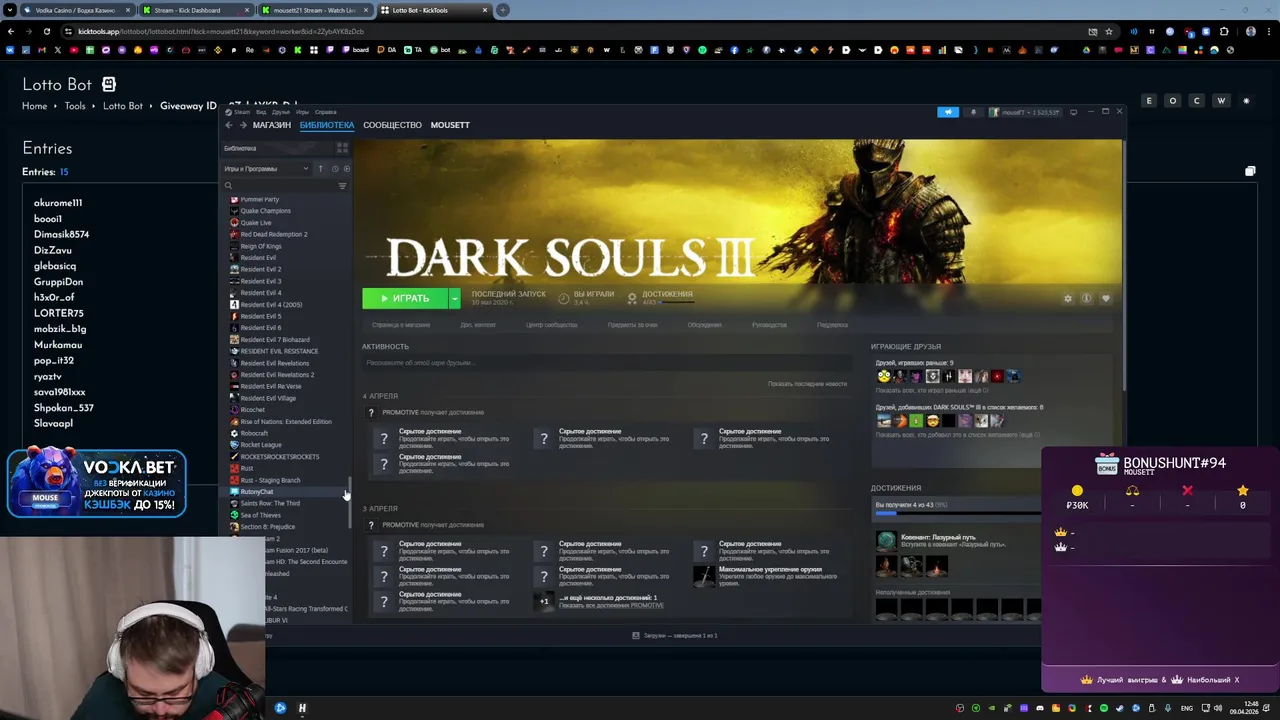The height and width of the screenshot is (720, 1280).
Task: Open Steam notifications bell
Action: click(973, 112)
